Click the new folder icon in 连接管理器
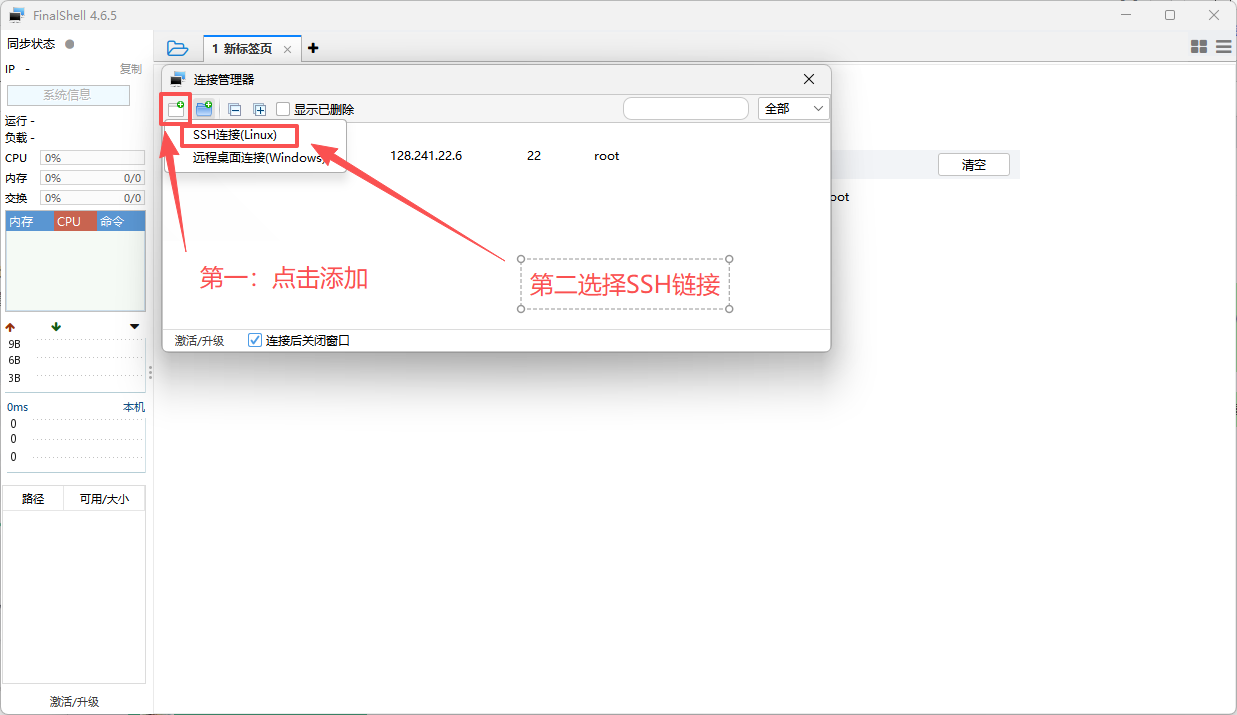Screen dimensions: 1237x715 (x=204, y=109)
